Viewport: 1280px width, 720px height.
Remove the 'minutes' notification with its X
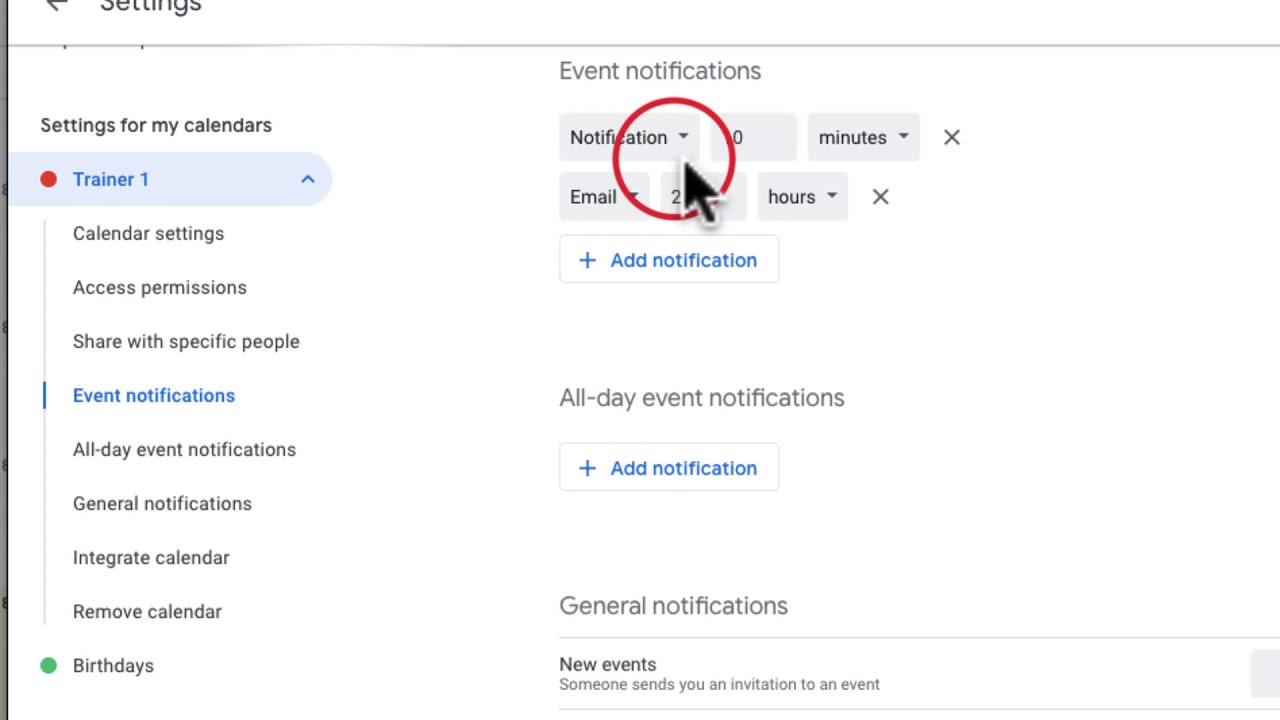click(951, 137)
